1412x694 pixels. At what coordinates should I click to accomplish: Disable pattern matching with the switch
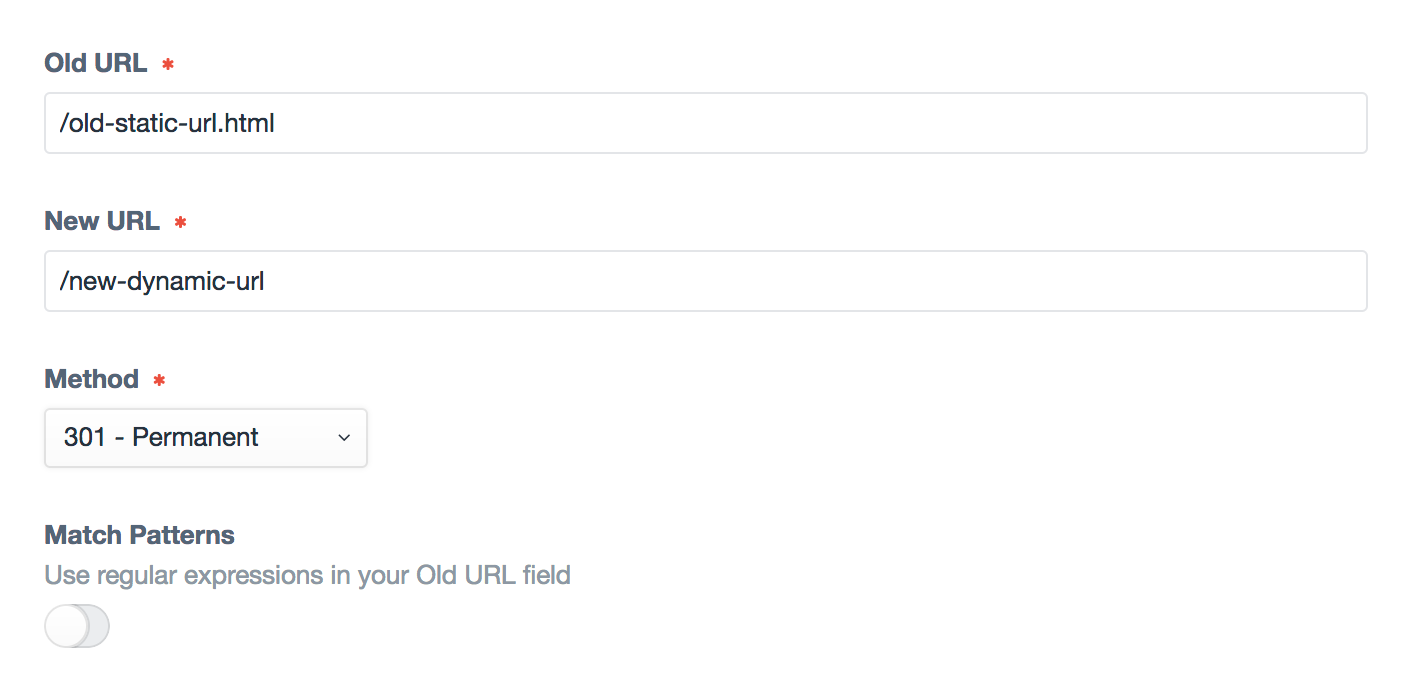pyautogui.click(x=77, y=625)
